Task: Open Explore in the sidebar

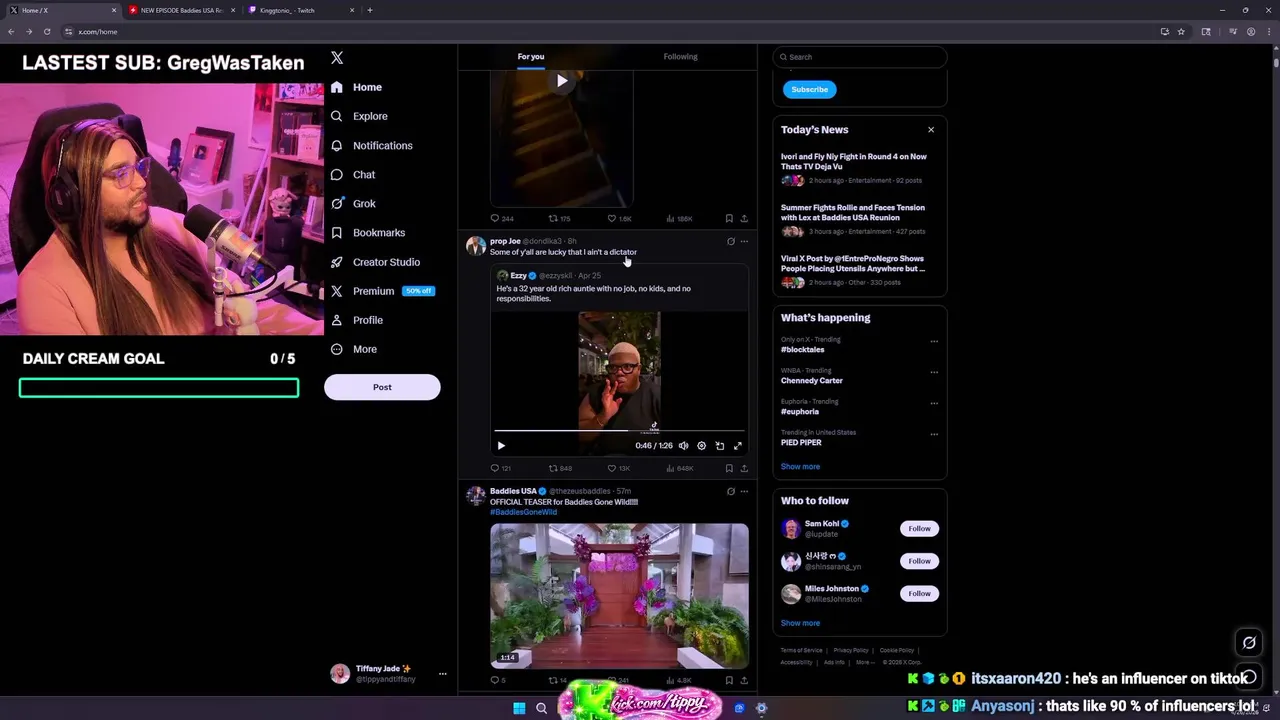Action: click(x=359, y=116)
